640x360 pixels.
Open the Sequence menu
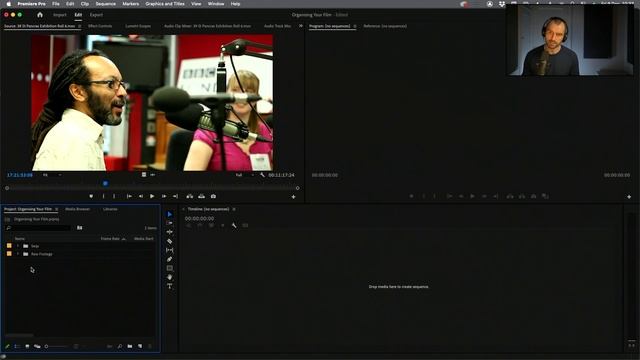coord(105,4)
